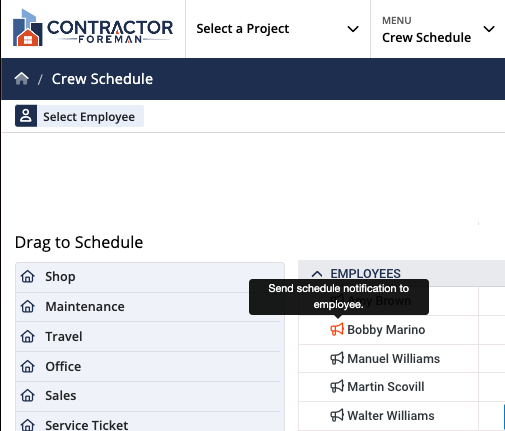Screen dimensions: 505x431
Task: Click the Manuel Williams employee name
Action: 394,359
